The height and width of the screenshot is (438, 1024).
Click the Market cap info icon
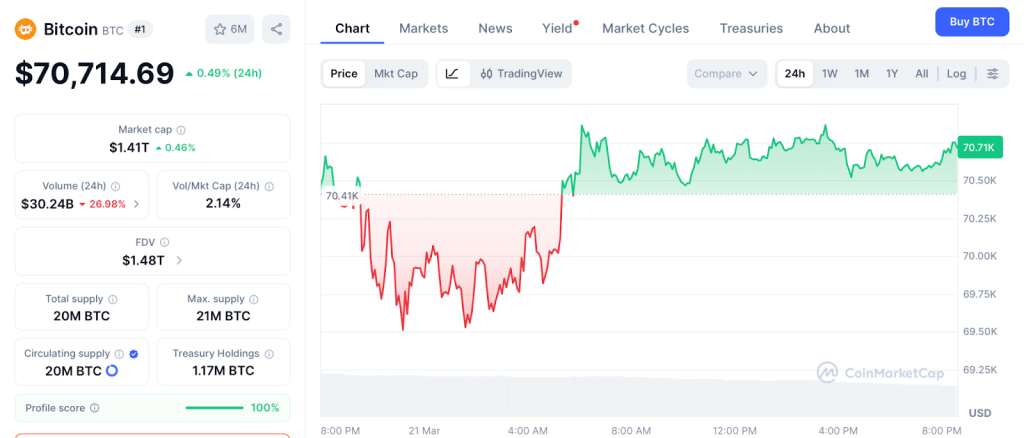pyautogui.click(x=181, y=130)
